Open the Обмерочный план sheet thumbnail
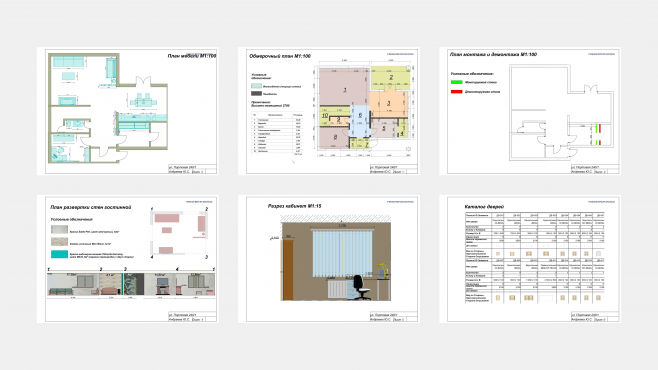This screenshot has height=370, width=658. pos(329,111)
